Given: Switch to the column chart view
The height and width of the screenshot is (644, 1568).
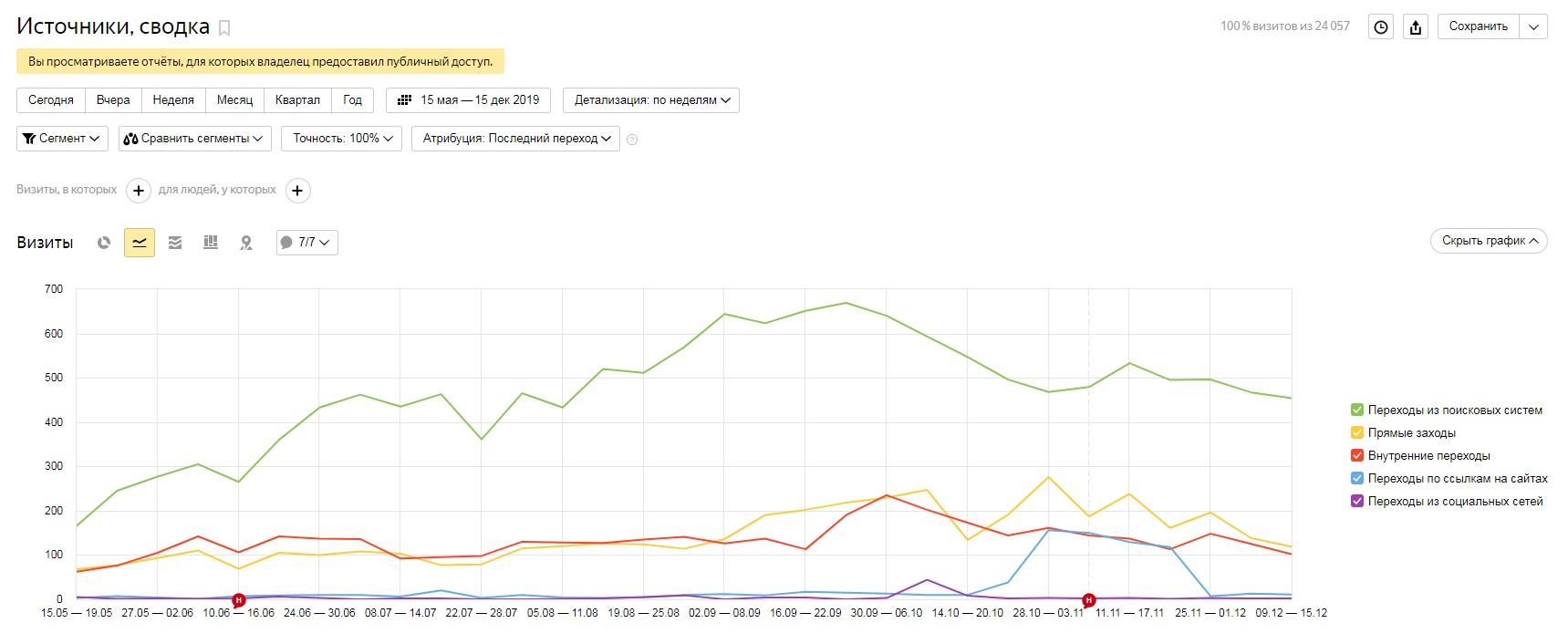Looking at the screenshot, I should click(x=211, y=243).
